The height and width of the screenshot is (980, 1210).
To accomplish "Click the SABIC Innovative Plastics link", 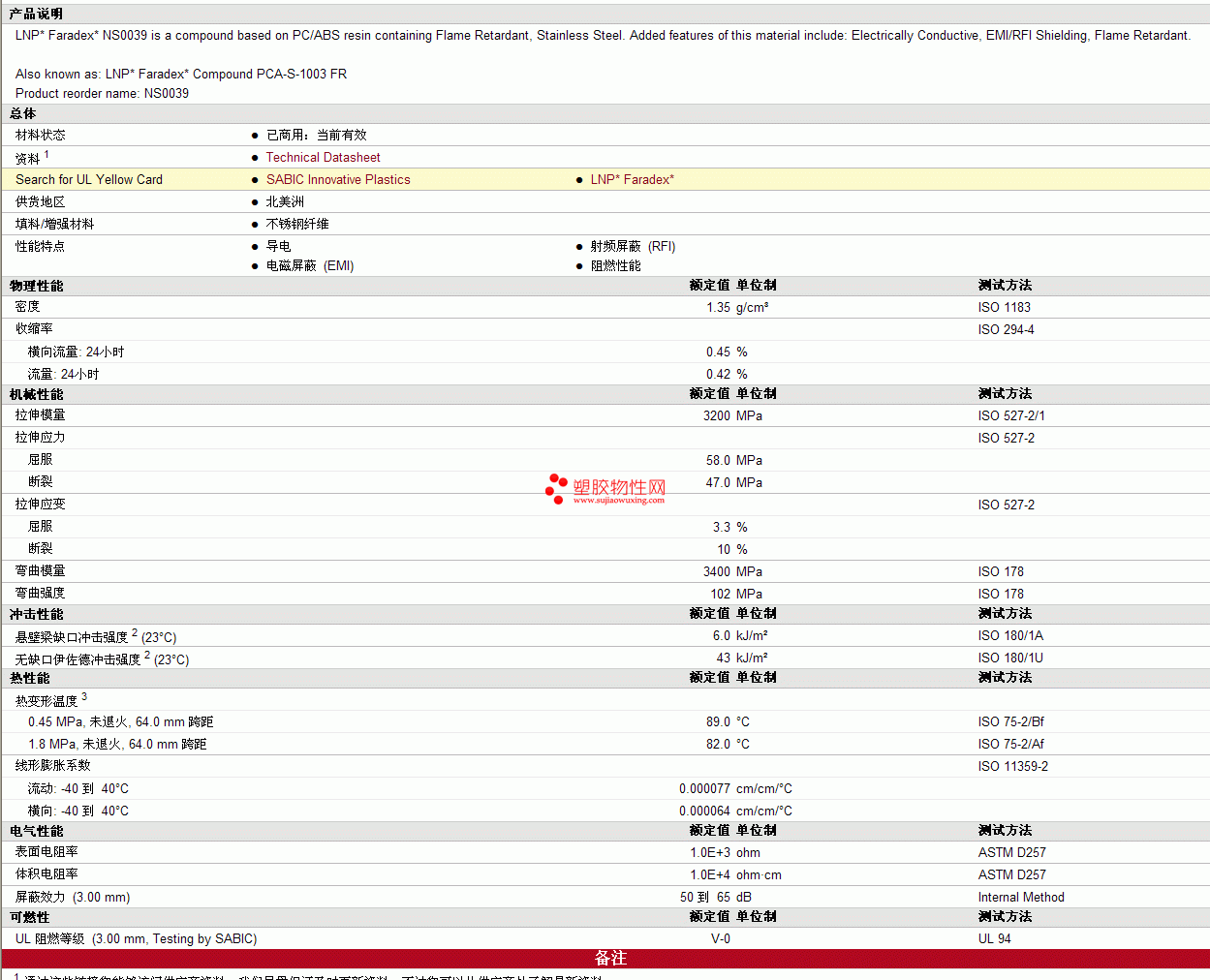I will coord(338,179).
